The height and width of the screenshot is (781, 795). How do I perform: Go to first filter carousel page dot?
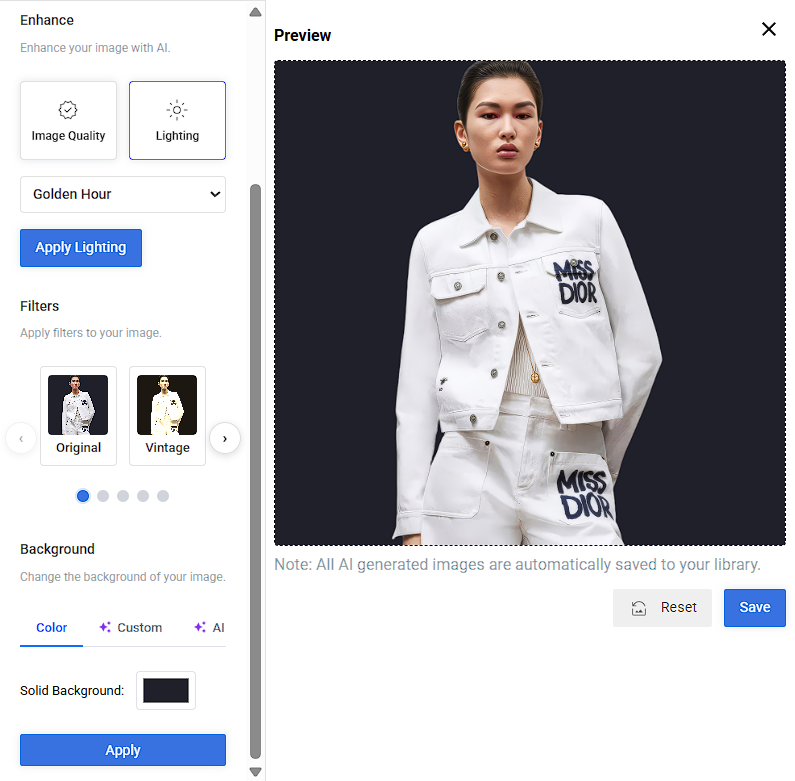(83, 496)
